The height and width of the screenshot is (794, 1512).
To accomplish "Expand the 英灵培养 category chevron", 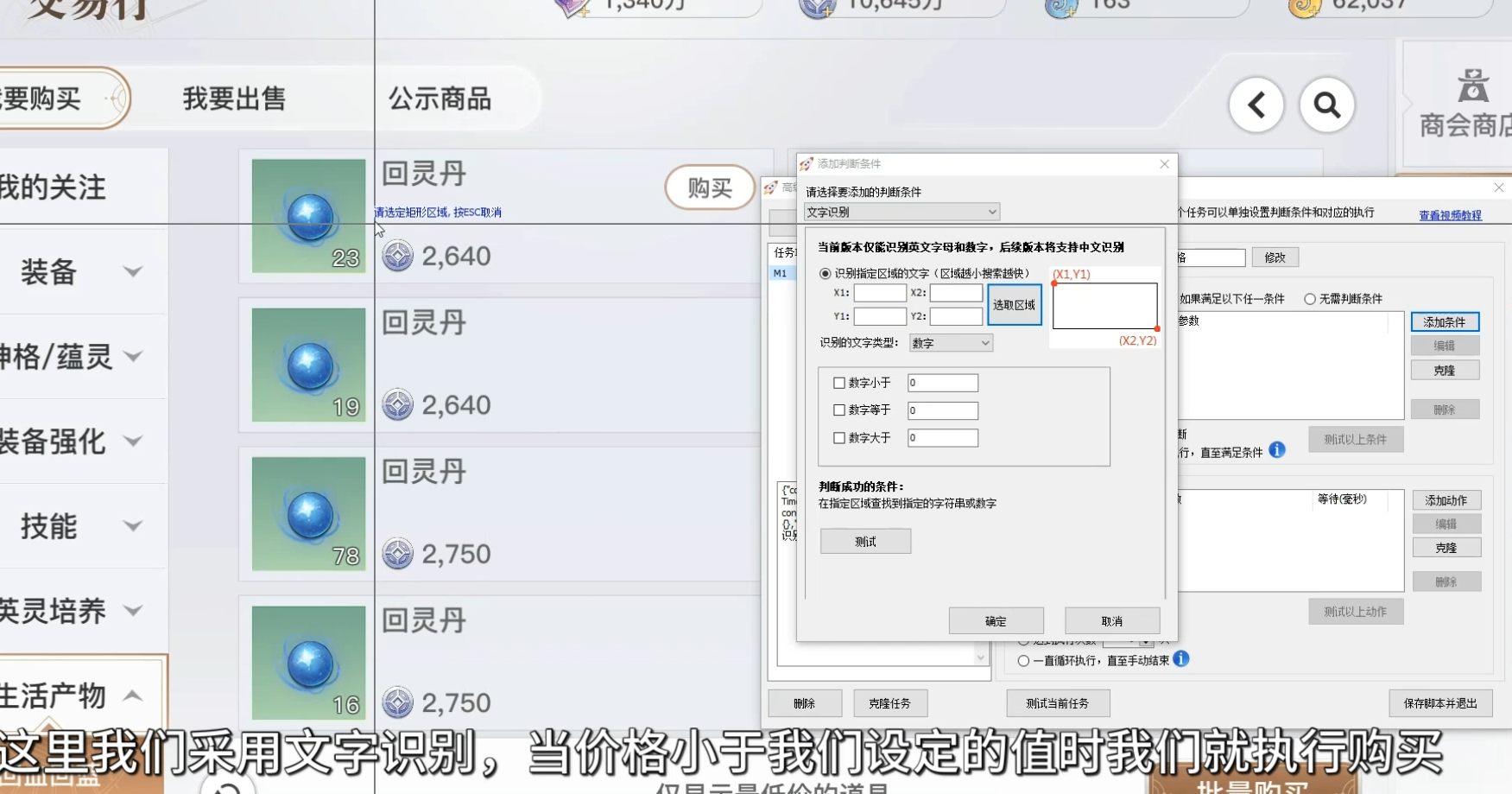I will point(132,611).
